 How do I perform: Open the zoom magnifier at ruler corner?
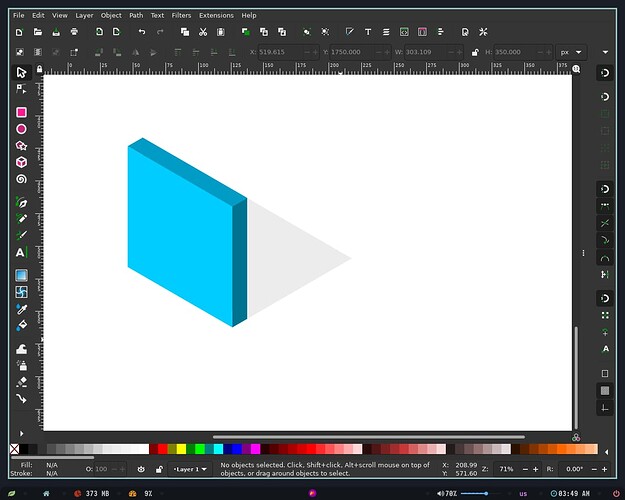(x=576, y=69)
